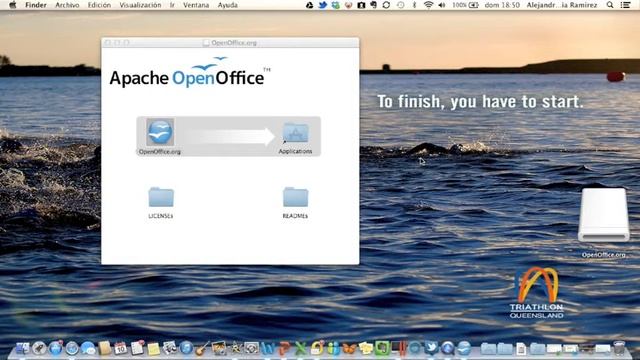This screenshot has height=360, width=640.
Task: Open Launchpad rocket in the Dock
Action: click(39, 348)
